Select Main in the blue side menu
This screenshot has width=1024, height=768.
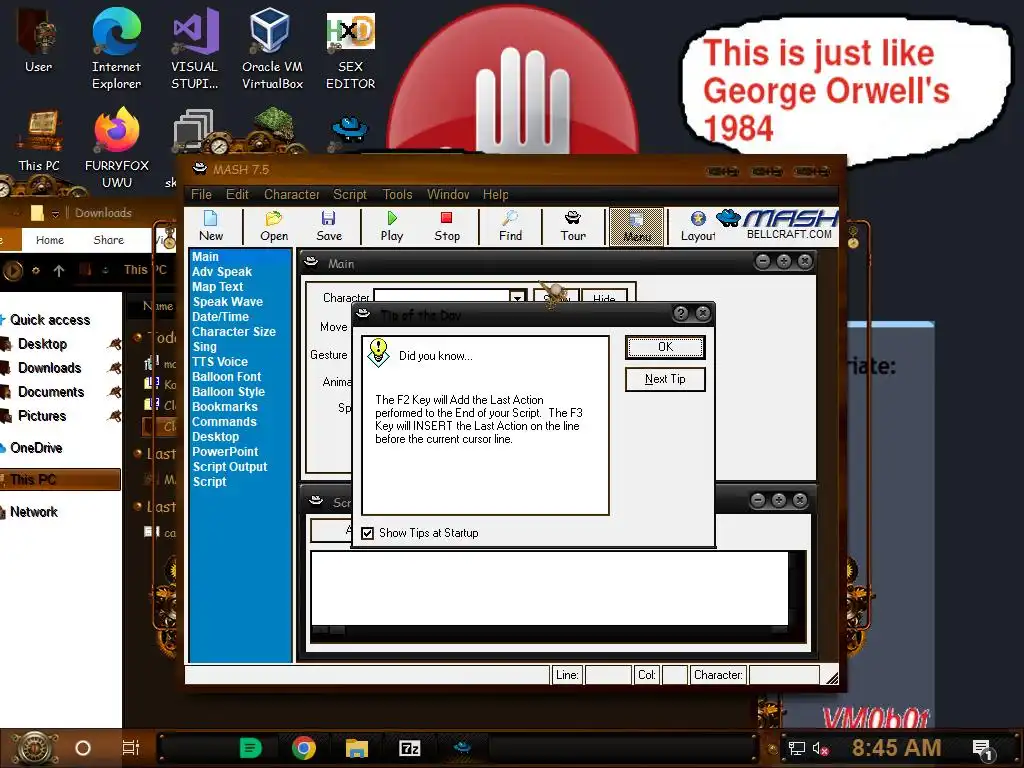pyautogui.click(x=205, y=257)
